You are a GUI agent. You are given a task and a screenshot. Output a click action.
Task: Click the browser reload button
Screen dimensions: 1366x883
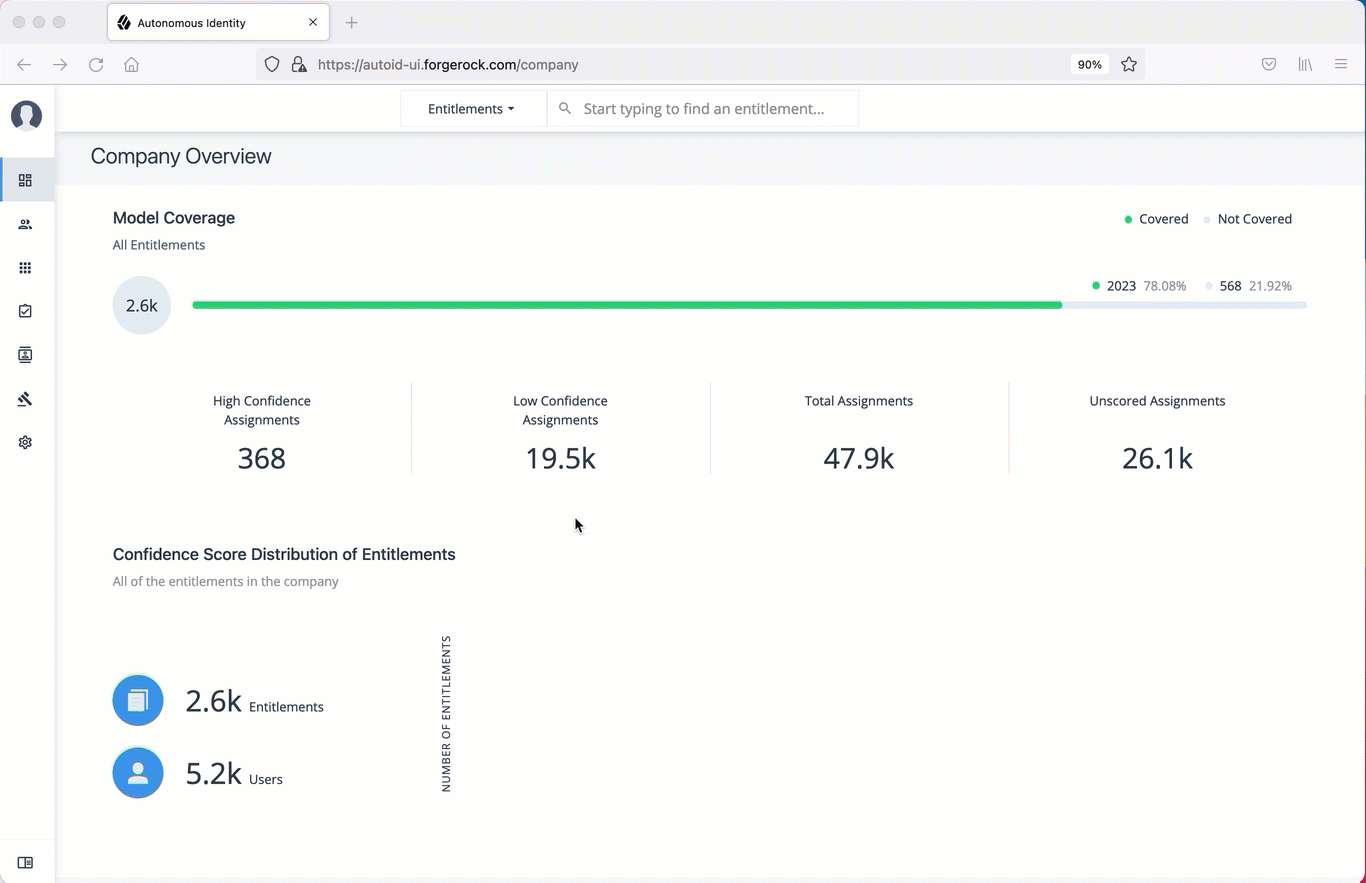[96, 64]
